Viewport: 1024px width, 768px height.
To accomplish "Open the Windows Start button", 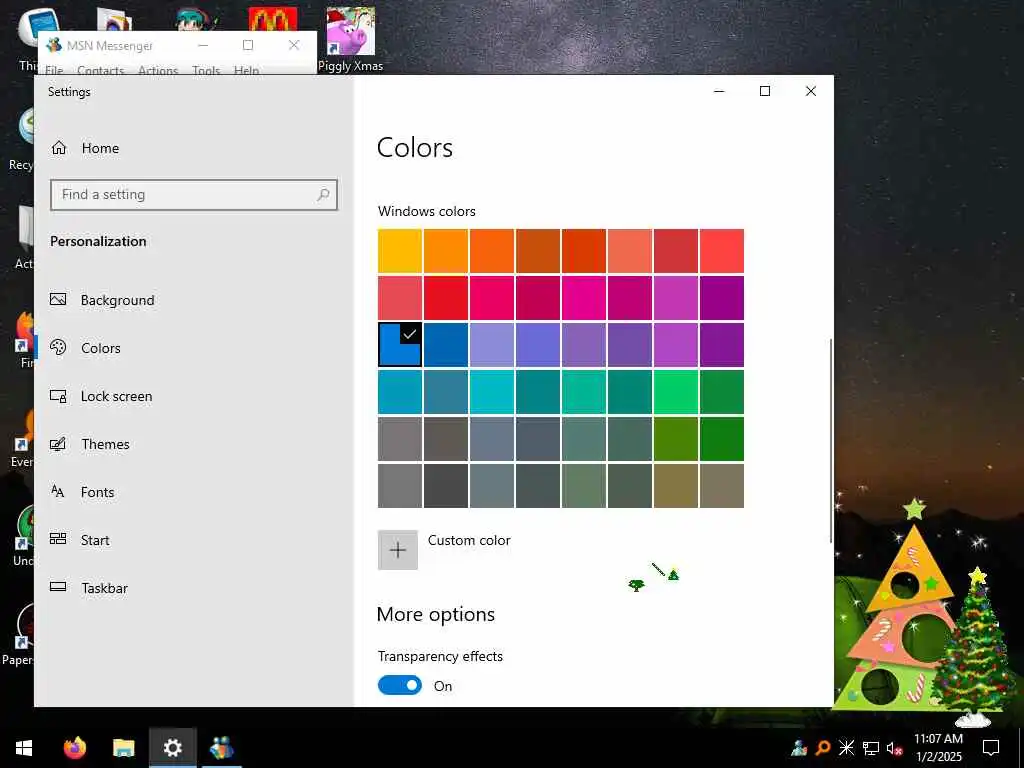I will pos(24,748).
